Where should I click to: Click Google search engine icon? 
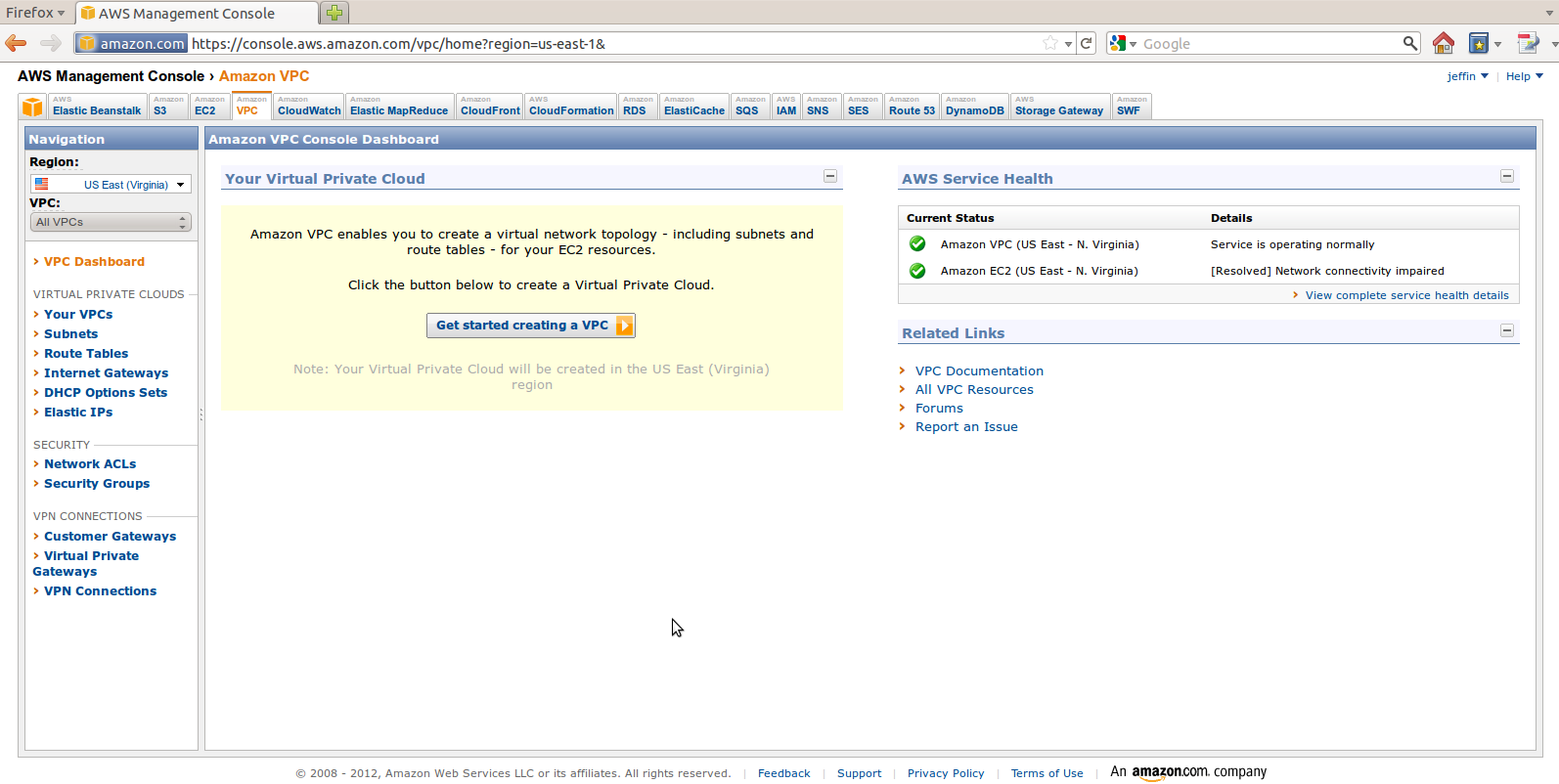[x=1118, y=43]
